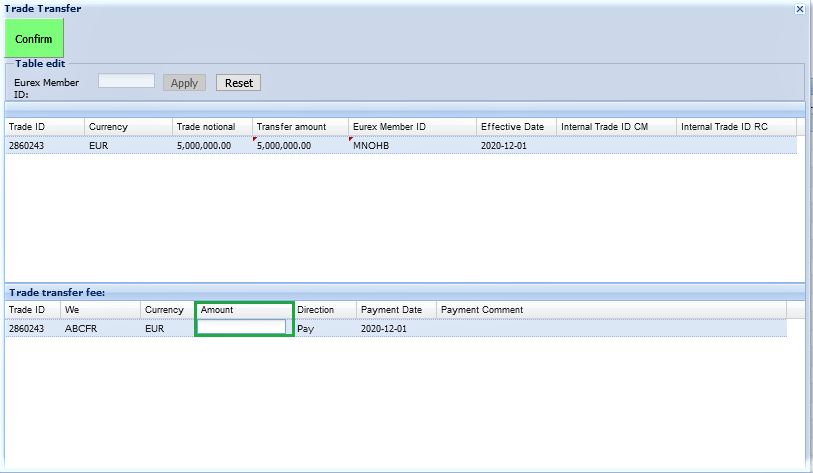The image size is (813, 473).
Task: Click the Currency column header in upper table
Action: [x=128, y=127]
